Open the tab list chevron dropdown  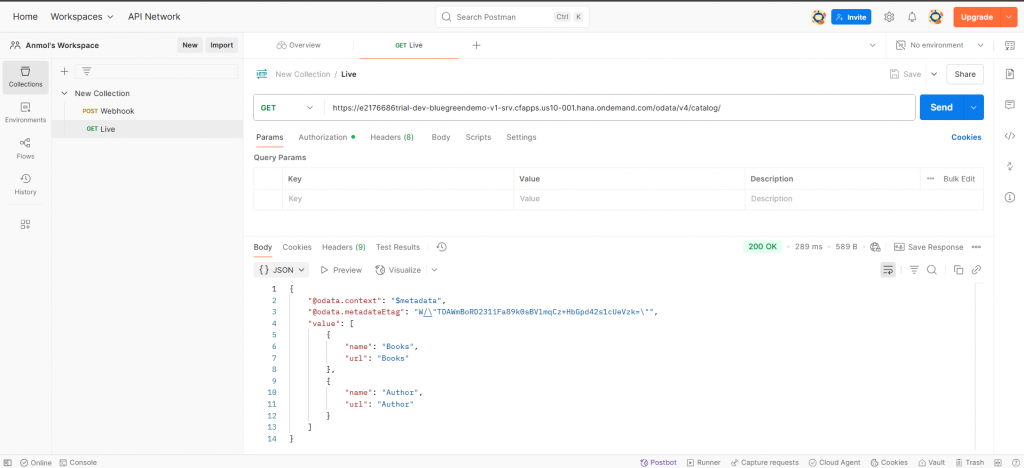coord(872,45)
